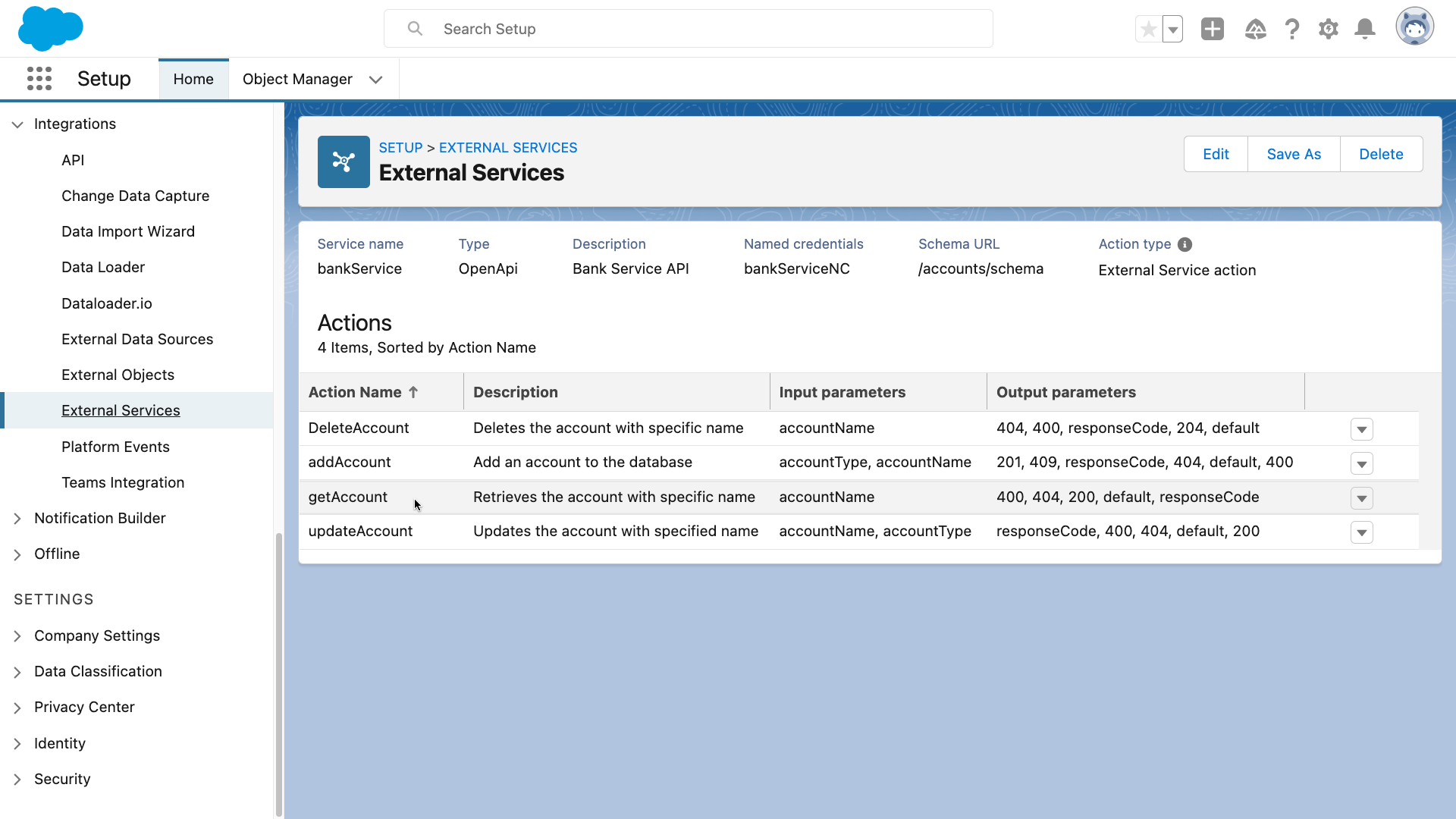Screen dimensions: 1456x819
Task: Open the Setup gear icon
Action: point(1328,29)
